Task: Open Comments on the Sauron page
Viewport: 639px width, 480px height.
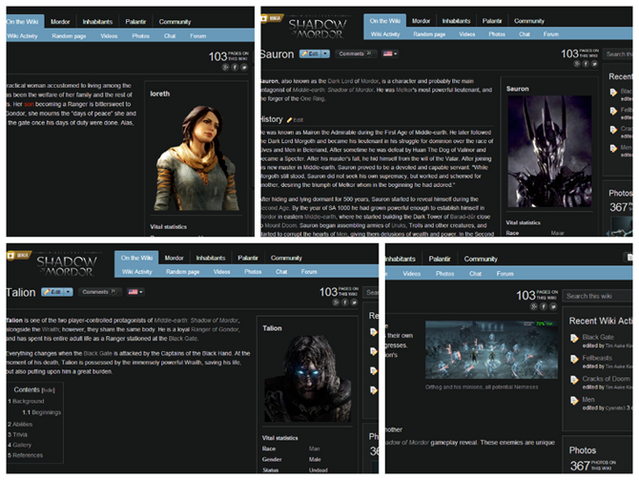Action: (x=355, y=53)
